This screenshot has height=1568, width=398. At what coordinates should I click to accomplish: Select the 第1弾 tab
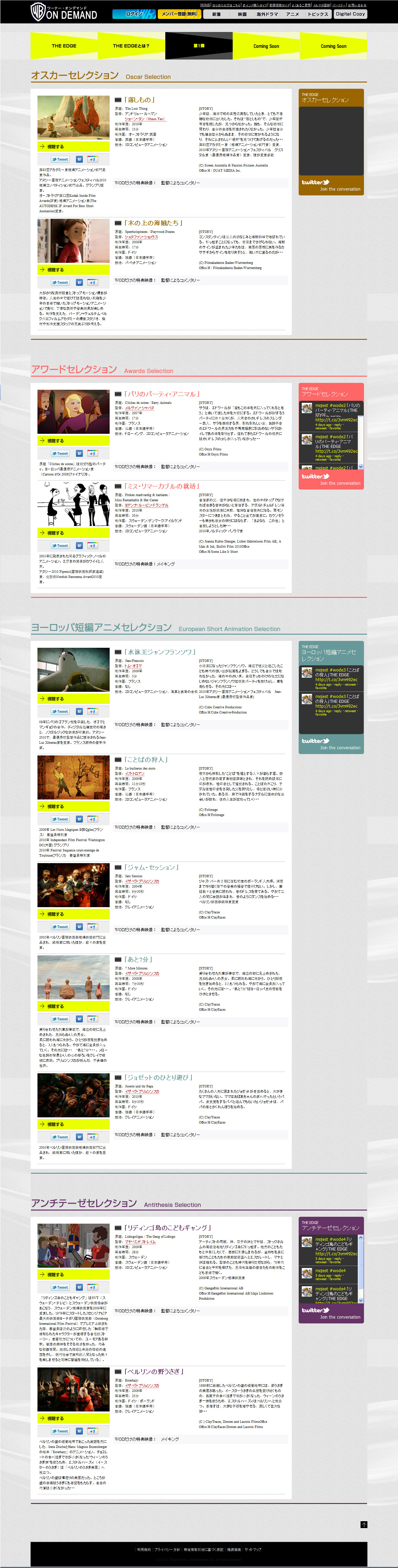point(199,46)
